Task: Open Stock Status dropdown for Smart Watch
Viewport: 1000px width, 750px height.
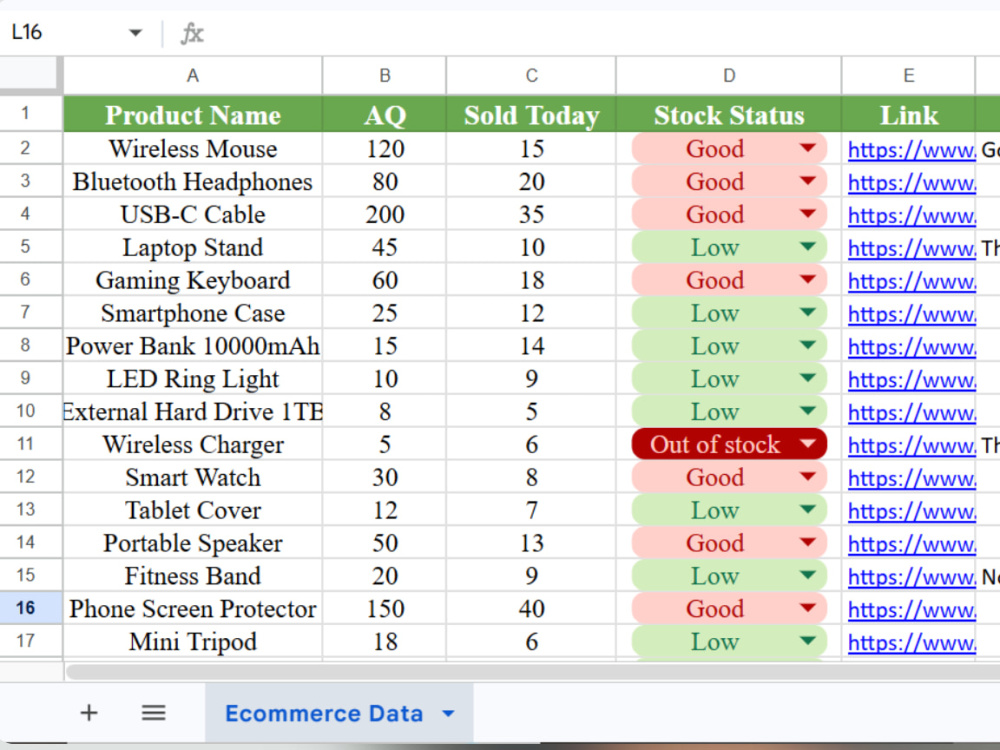Action: pyautogui.click(x=807, y=476)
